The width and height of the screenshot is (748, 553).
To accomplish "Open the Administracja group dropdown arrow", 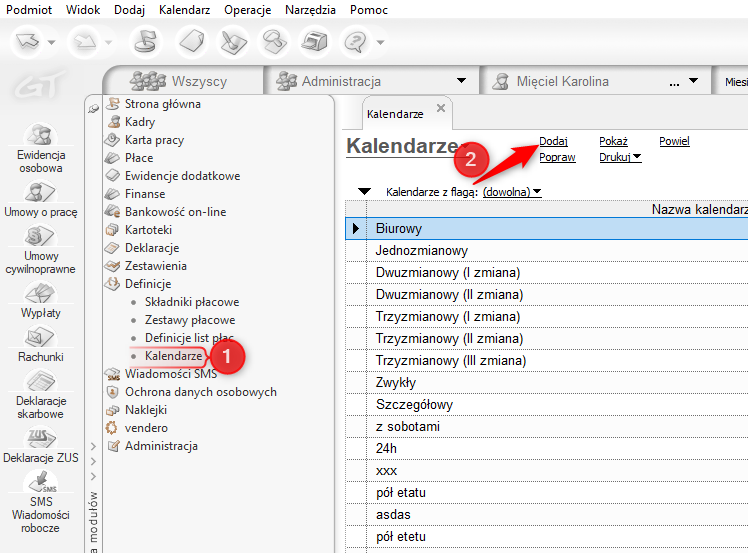I will 461,81.
